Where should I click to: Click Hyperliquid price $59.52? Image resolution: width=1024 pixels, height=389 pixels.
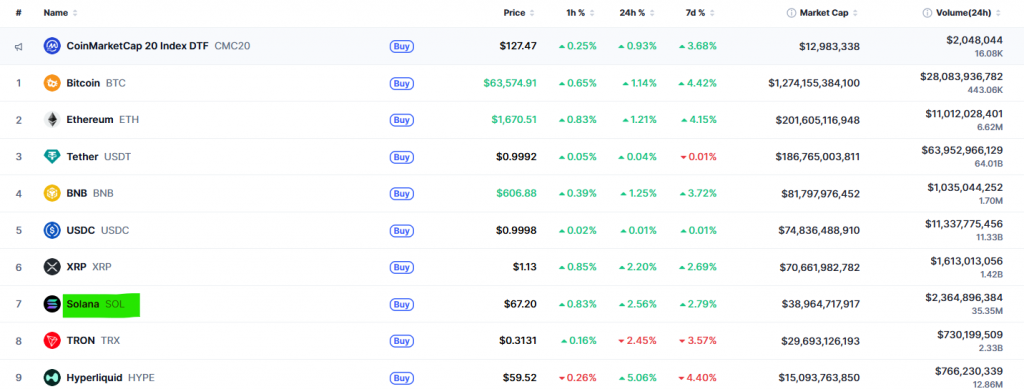click(520, 377)
